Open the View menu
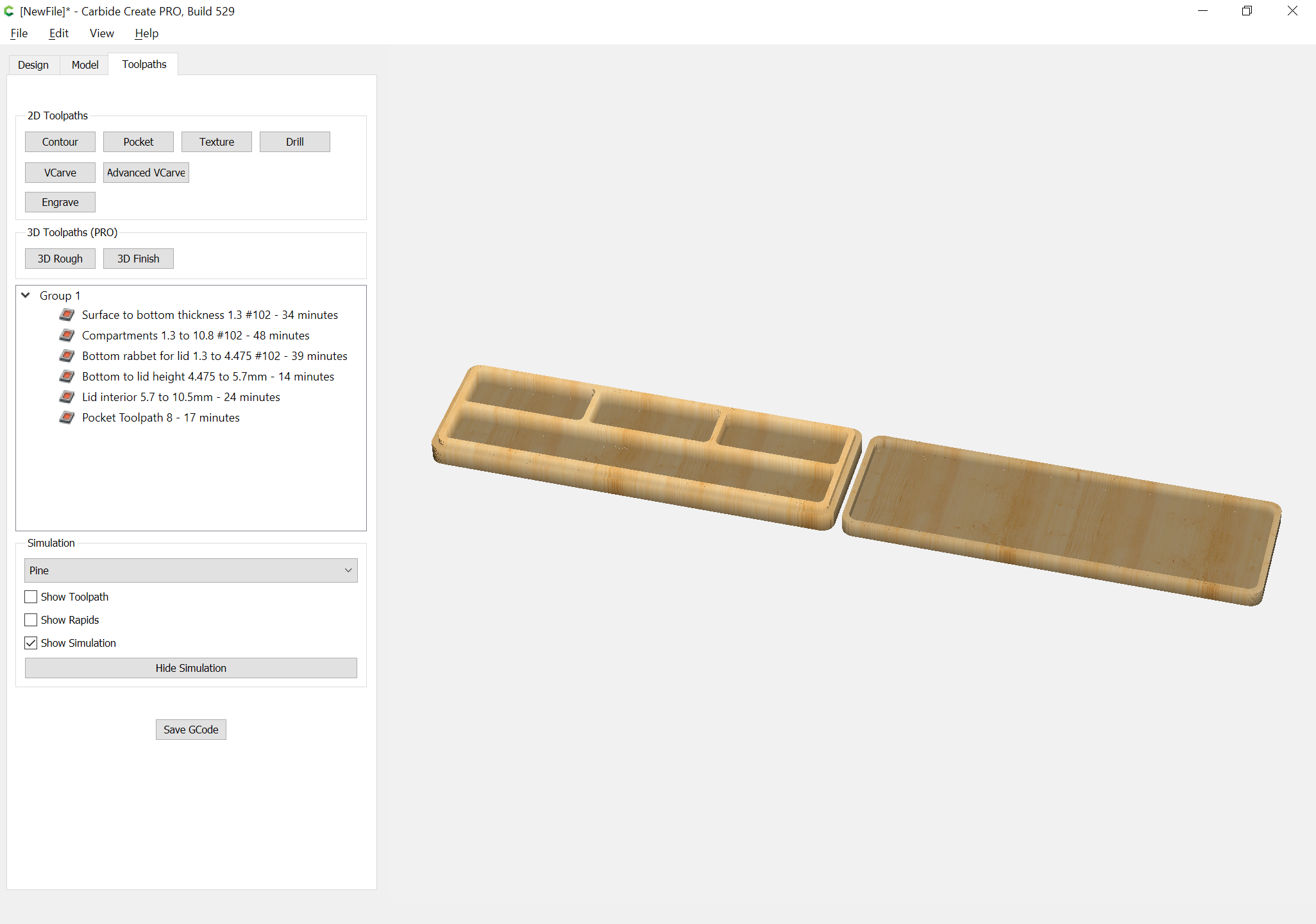 (102, 33)
